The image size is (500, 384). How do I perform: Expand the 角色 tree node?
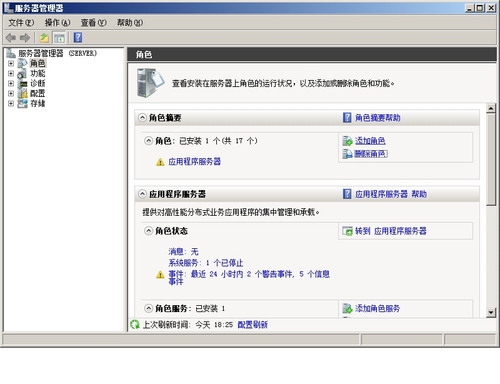(11, 63)
